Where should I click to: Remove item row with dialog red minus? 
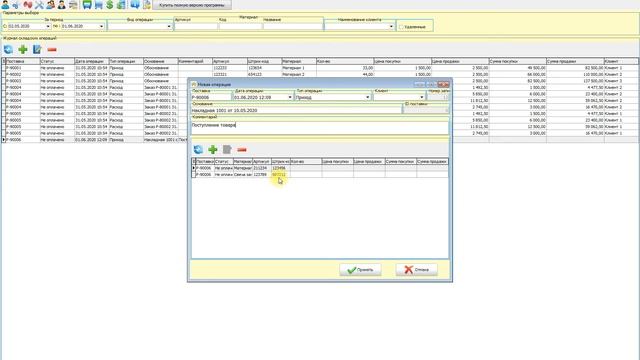point(242,150)
